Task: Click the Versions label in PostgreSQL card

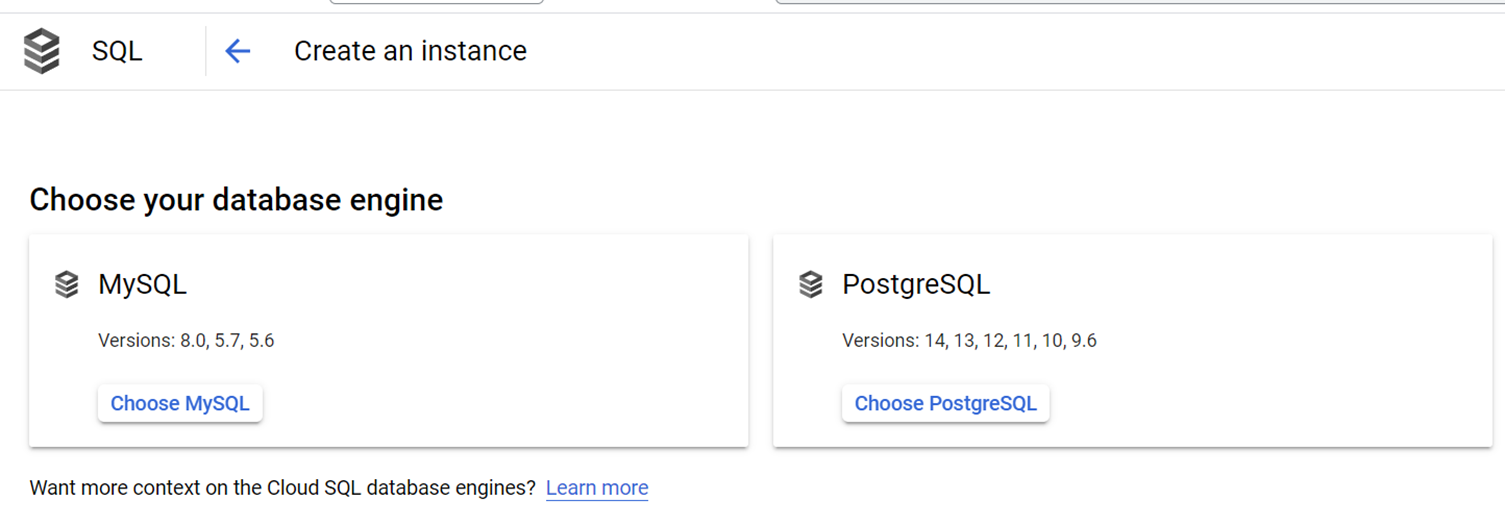Action: (x=880, y=341)
